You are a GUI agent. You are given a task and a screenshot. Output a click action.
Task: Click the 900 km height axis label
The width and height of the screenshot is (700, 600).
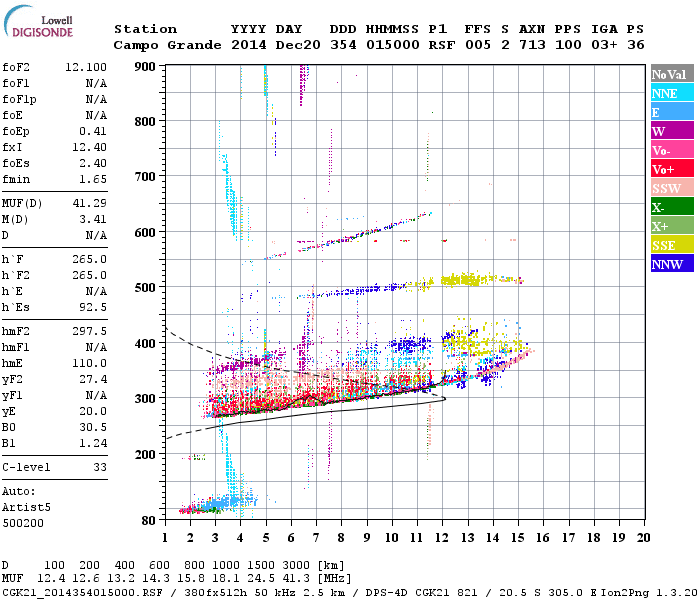[145, 67]
